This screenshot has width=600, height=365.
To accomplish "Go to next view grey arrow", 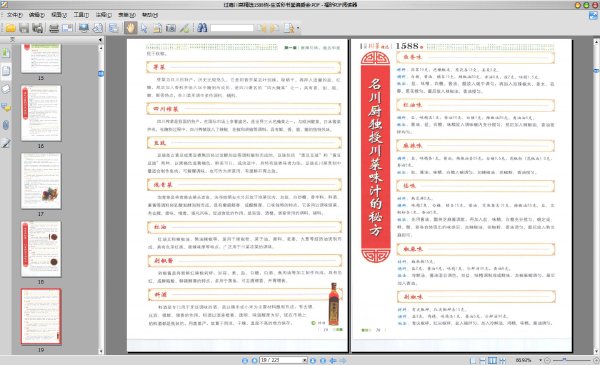I will [x=343, y=360].
